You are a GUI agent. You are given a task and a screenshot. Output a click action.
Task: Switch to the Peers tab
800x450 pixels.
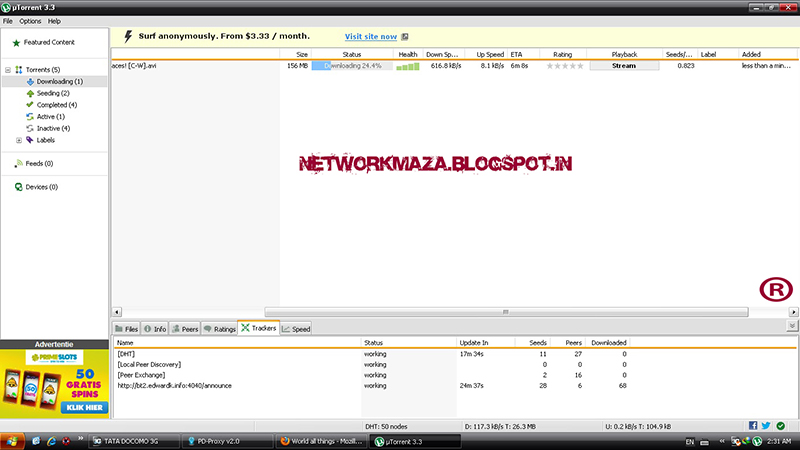185,329
